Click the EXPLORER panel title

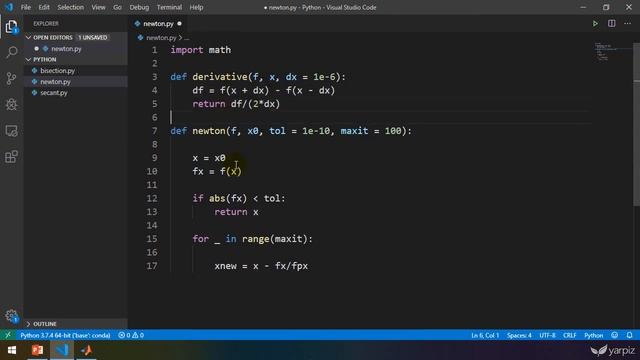(x=46, y=24)
